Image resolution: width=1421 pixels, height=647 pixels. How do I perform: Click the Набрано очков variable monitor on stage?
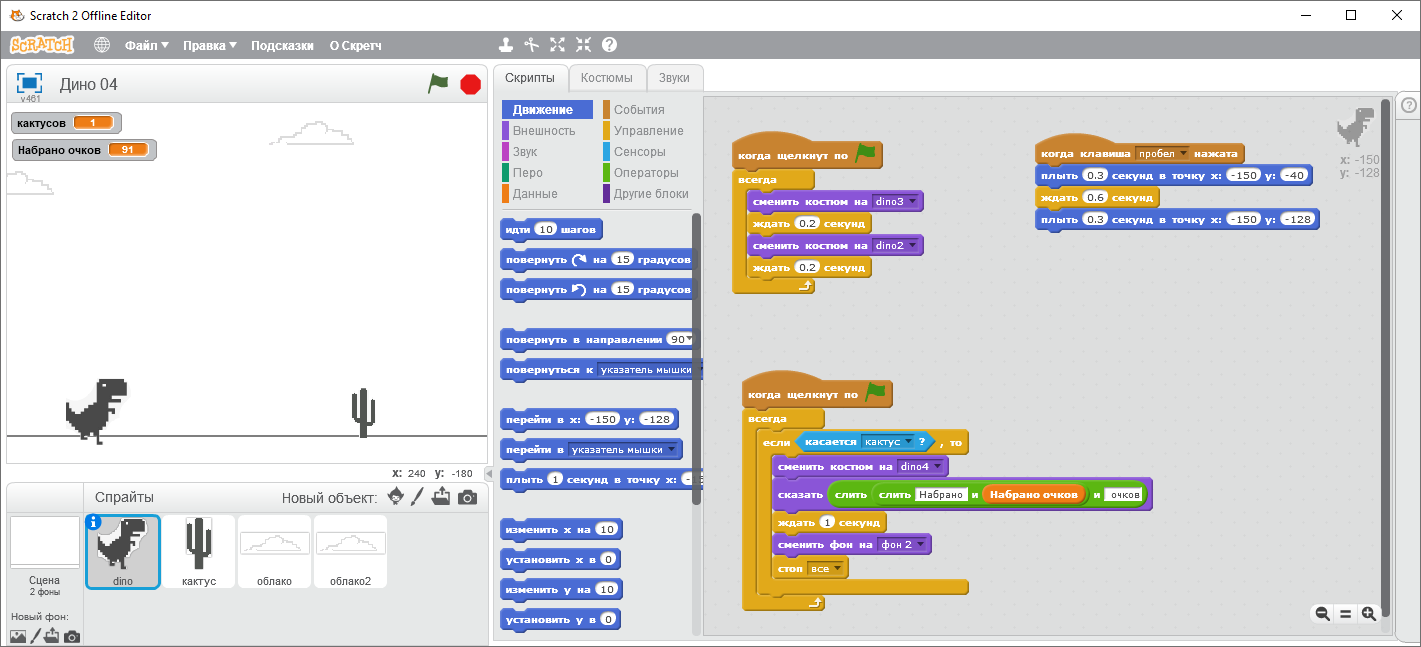[84, 150]
